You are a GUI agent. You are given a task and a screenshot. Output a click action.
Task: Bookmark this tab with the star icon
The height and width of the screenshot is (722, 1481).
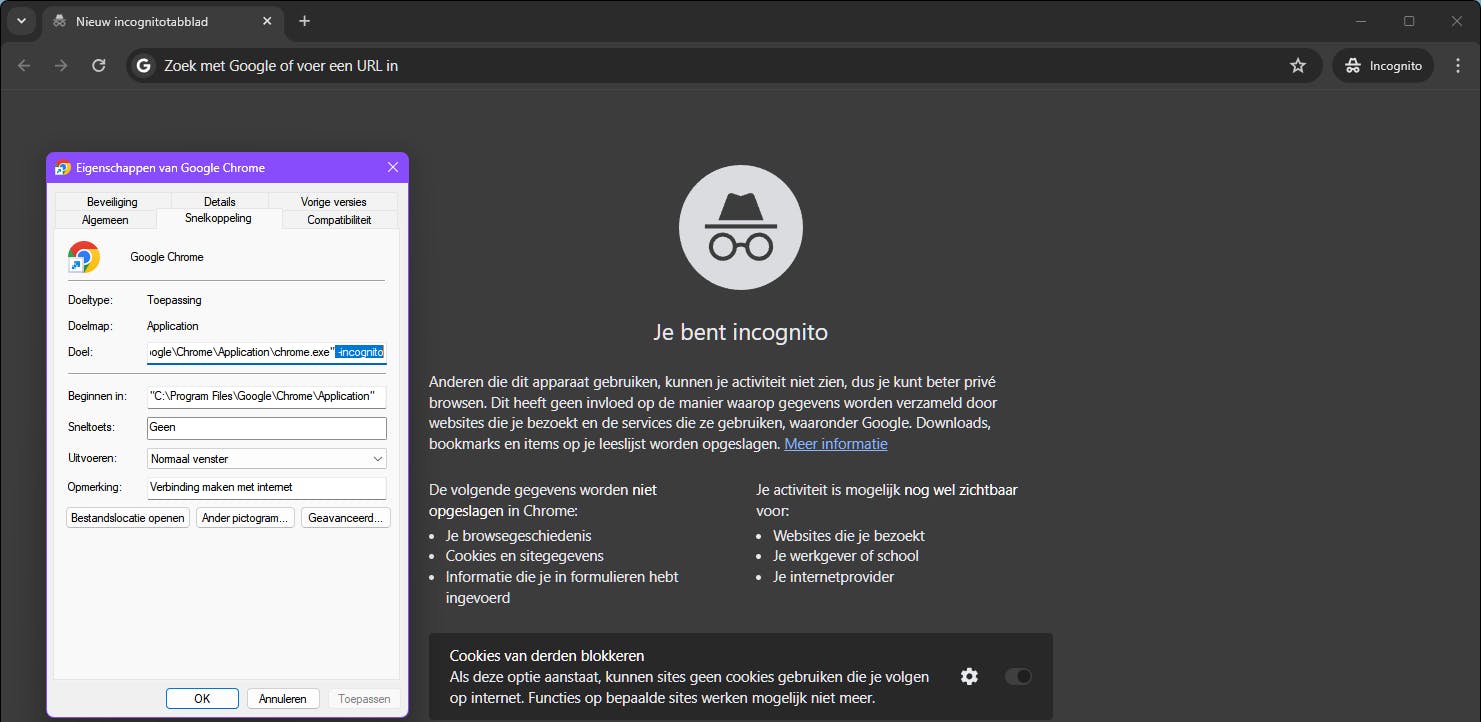click(x=1298, y=66)
